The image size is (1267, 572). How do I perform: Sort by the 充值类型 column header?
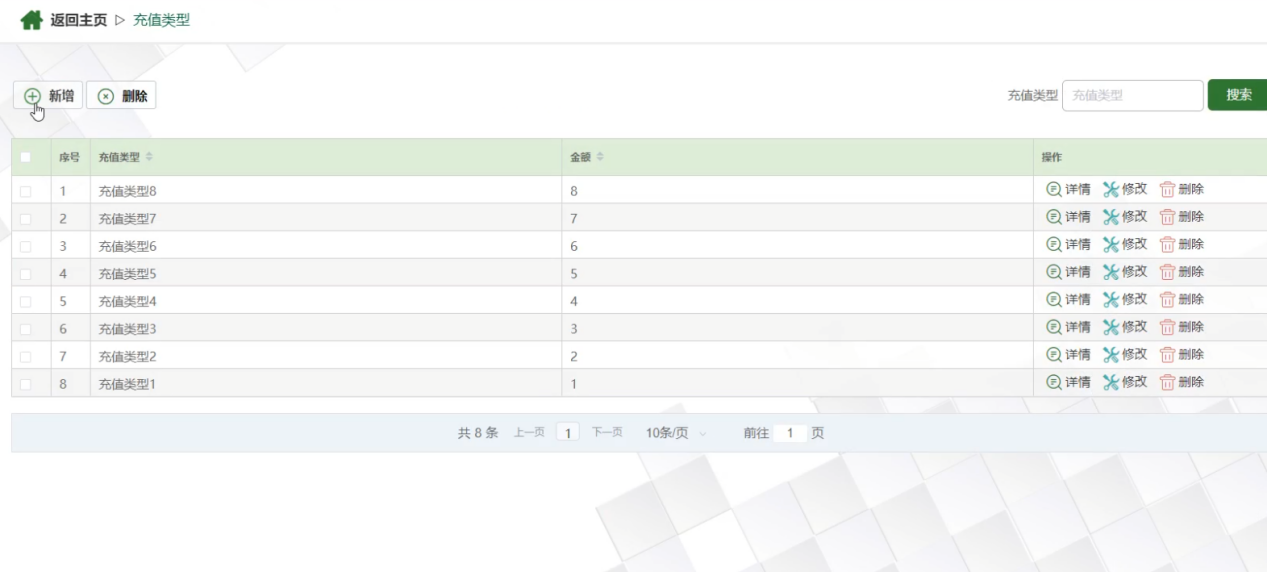pos(125,158)
